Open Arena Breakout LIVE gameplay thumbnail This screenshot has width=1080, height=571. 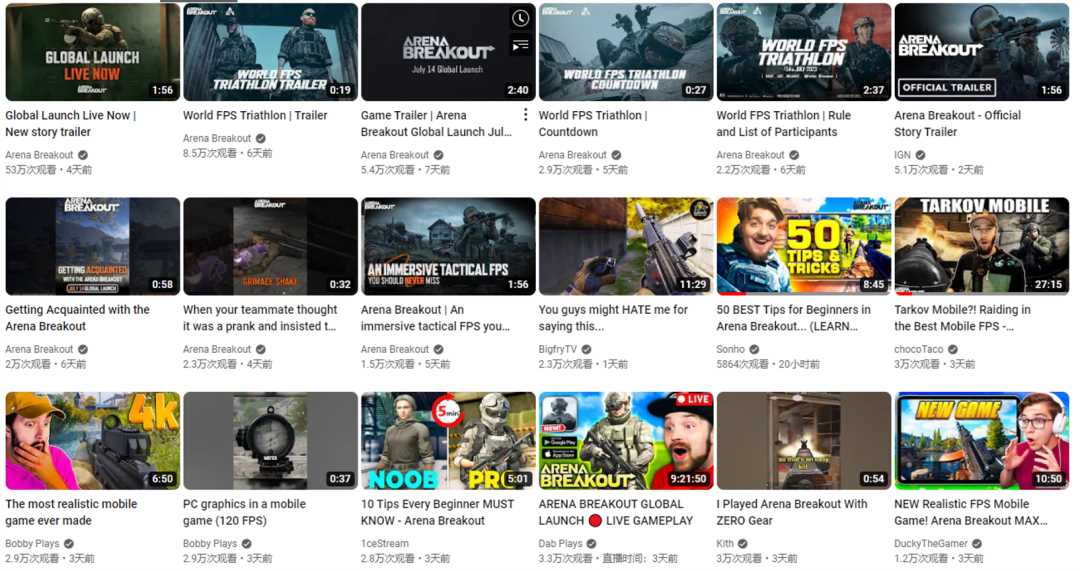coord(625,441)
